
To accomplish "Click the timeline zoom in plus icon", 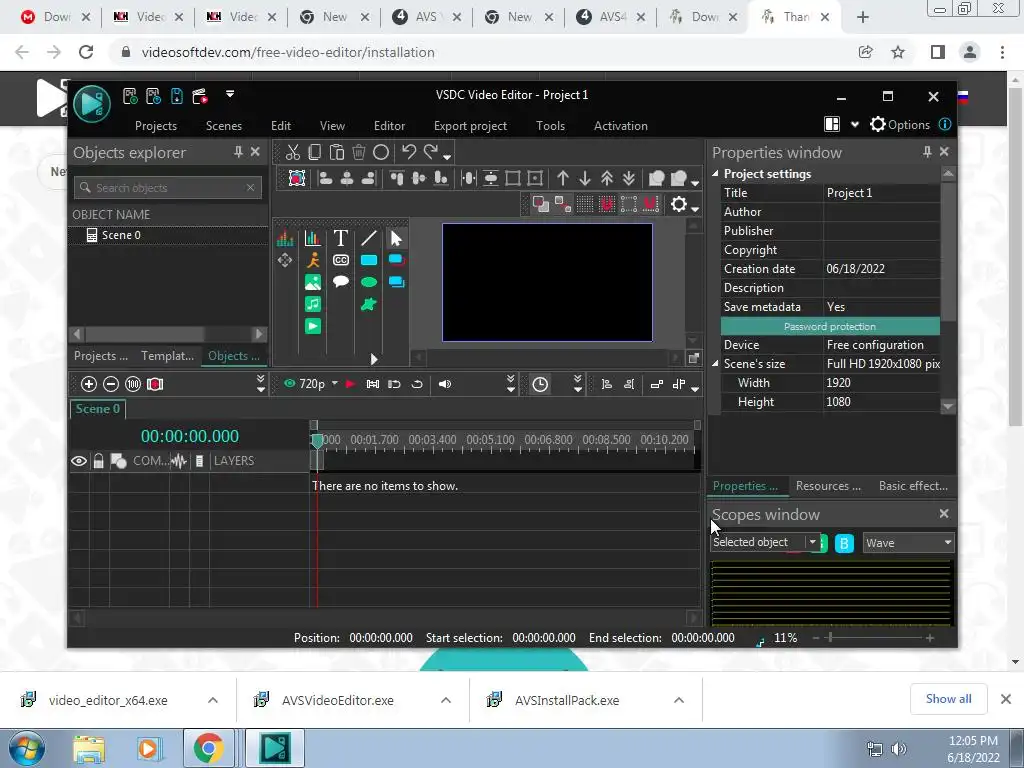I will coord(89,384).
